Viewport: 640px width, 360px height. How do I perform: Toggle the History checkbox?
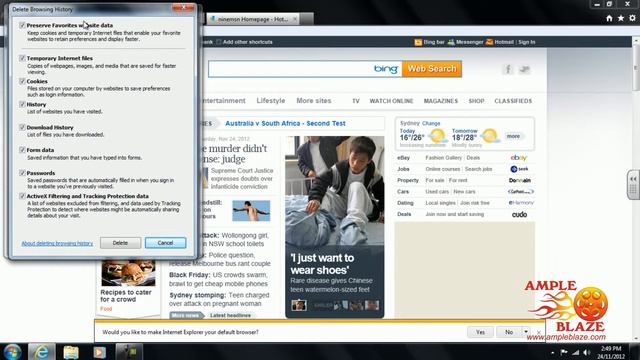(x=22, y=104)
